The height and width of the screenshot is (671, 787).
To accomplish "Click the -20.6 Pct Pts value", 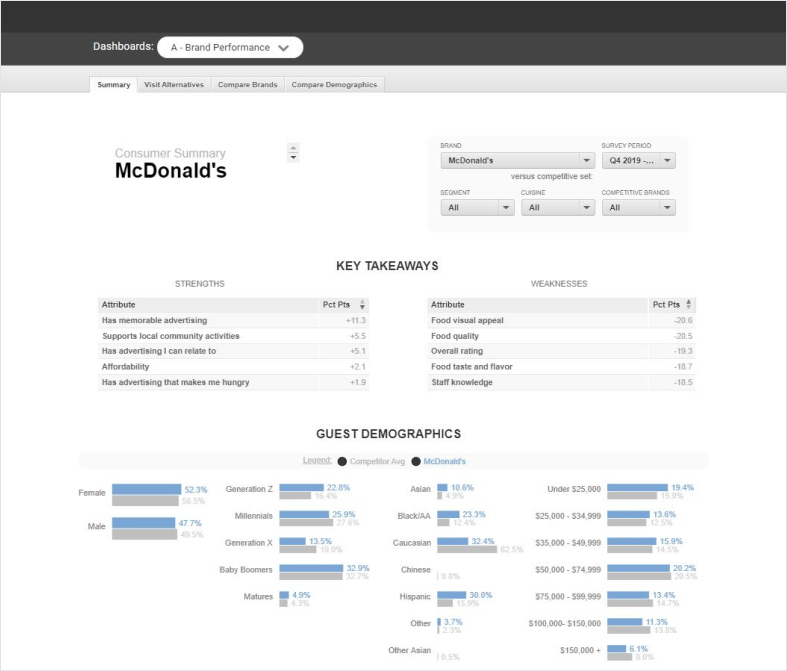I will [x=683, y=320].
